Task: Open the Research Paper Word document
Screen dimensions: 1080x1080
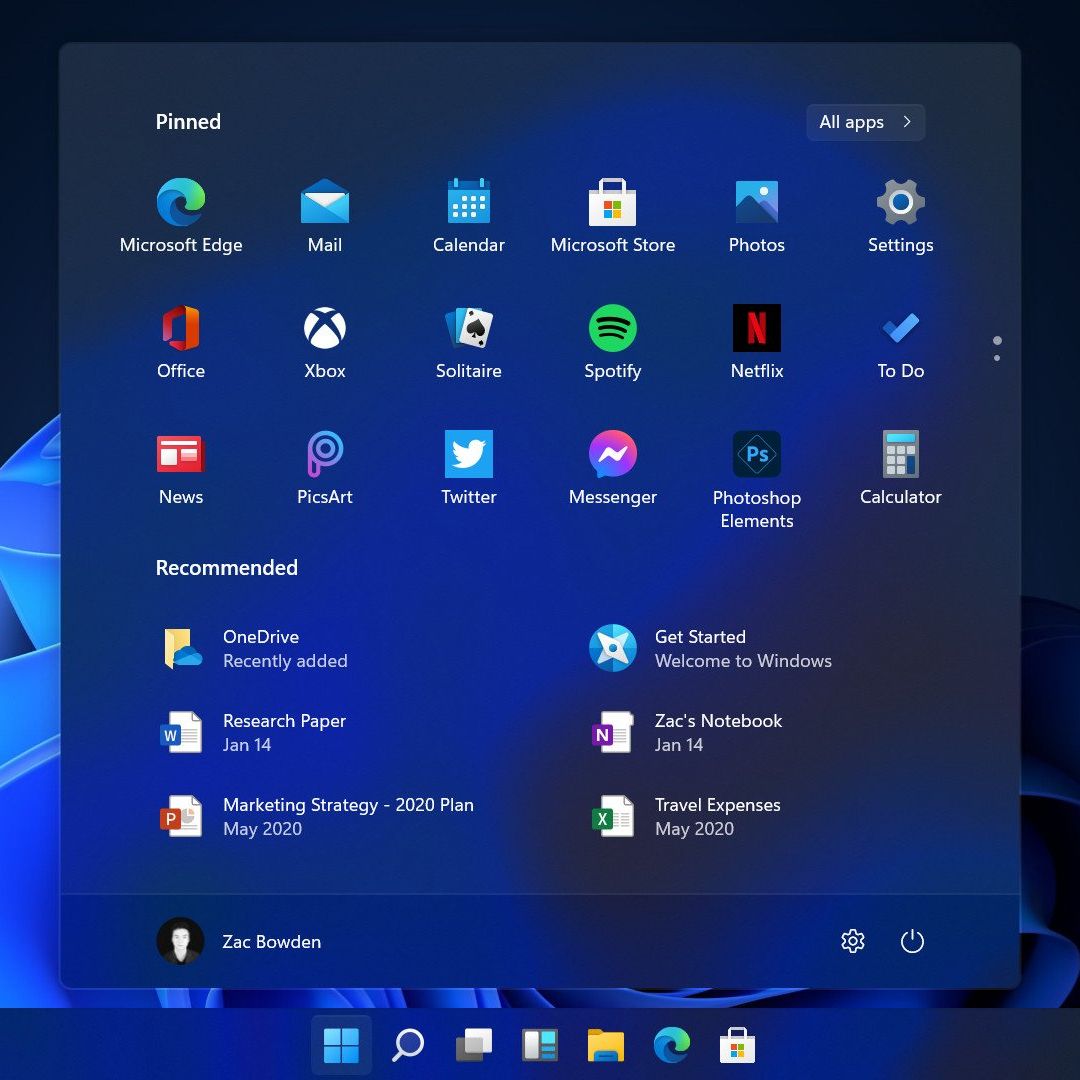Action: [284, 732]
